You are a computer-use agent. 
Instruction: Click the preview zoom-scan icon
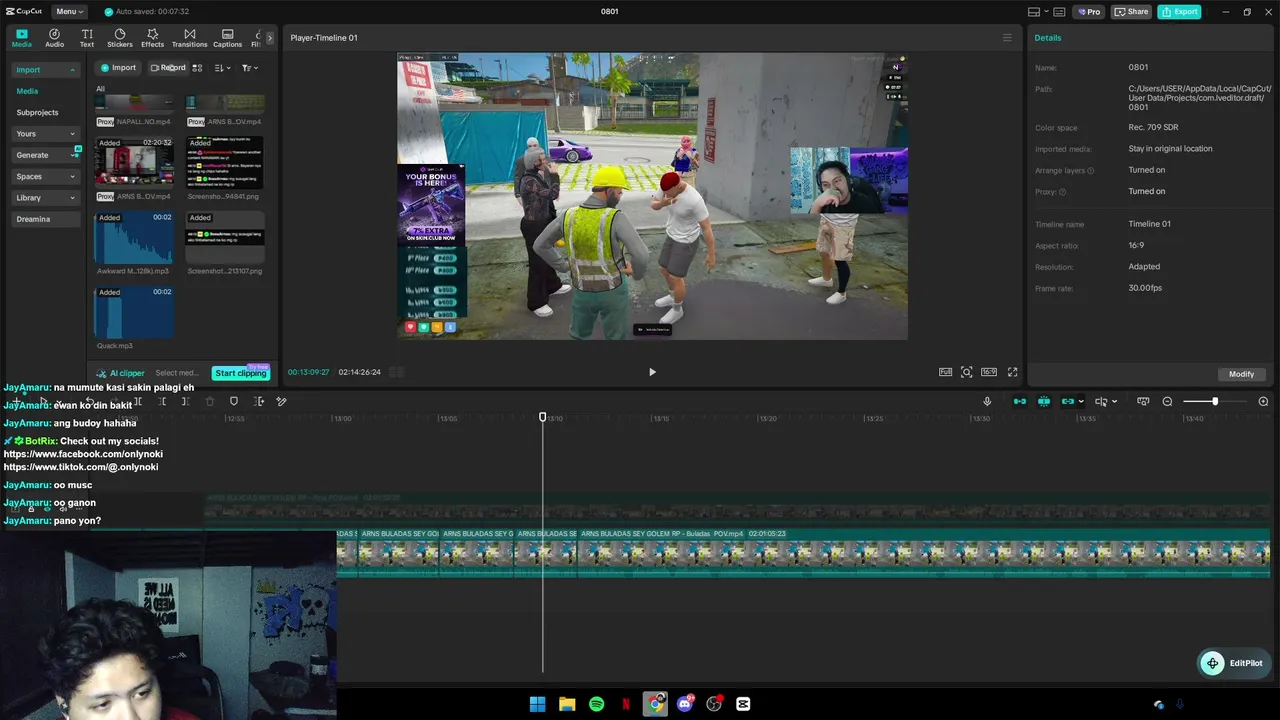tap(966, 372)
